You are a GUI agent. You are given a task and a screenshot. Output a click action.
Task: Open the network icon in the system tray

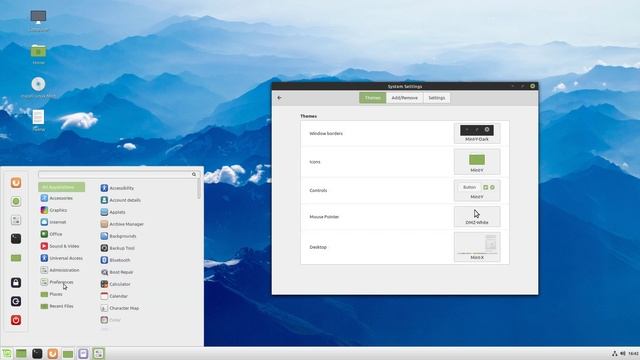(x=614, y=353)
